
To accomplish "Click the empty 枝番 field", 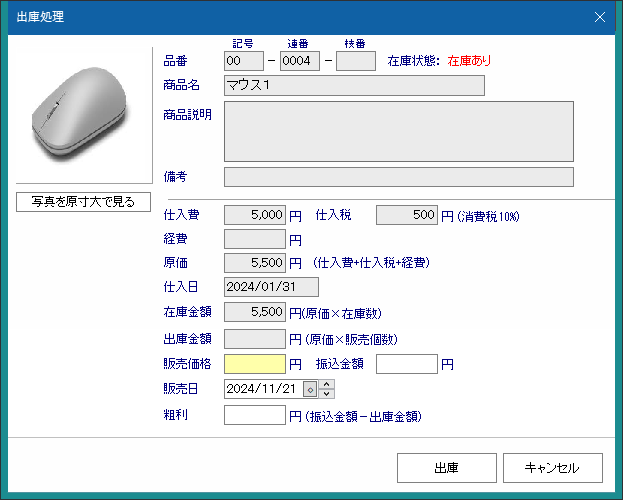I will [x=355, y=61].
